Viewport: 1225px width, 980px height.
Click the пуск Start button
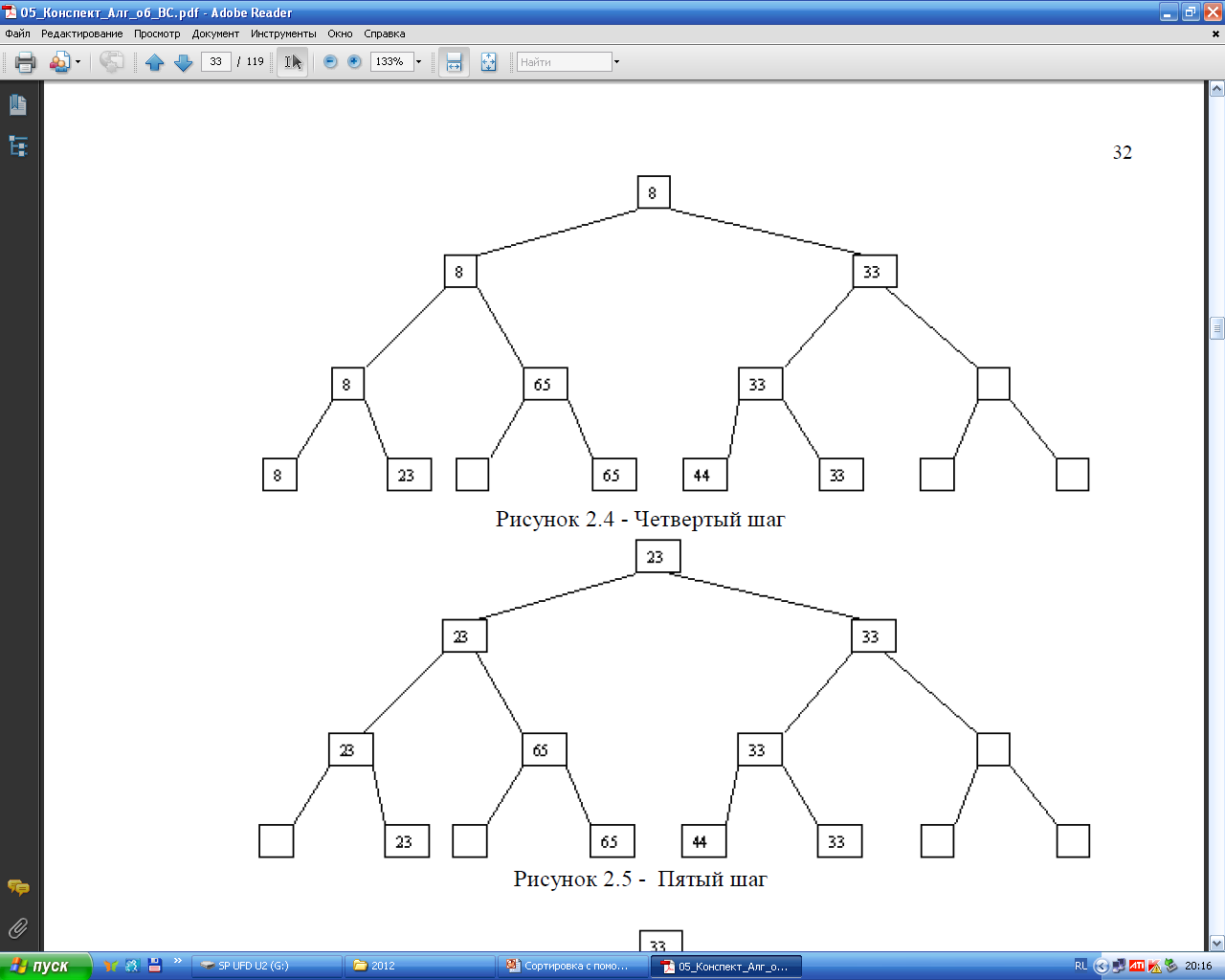click(45, 966)
